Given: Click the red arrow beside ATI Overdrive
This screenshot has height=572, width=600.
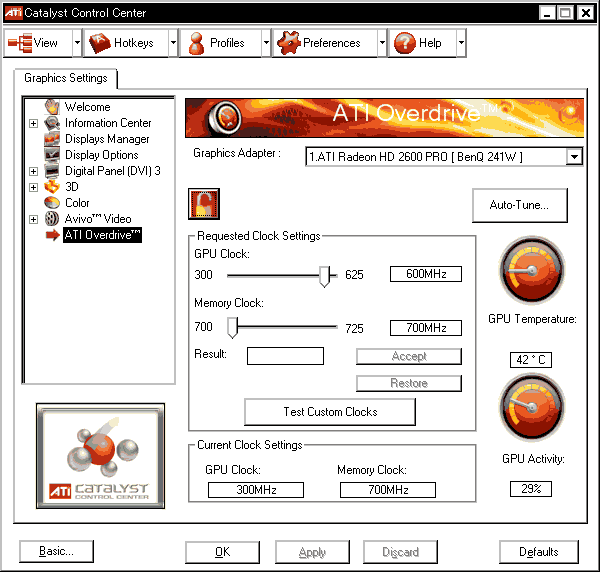Looking at the screenshot, I should point(53,235).
